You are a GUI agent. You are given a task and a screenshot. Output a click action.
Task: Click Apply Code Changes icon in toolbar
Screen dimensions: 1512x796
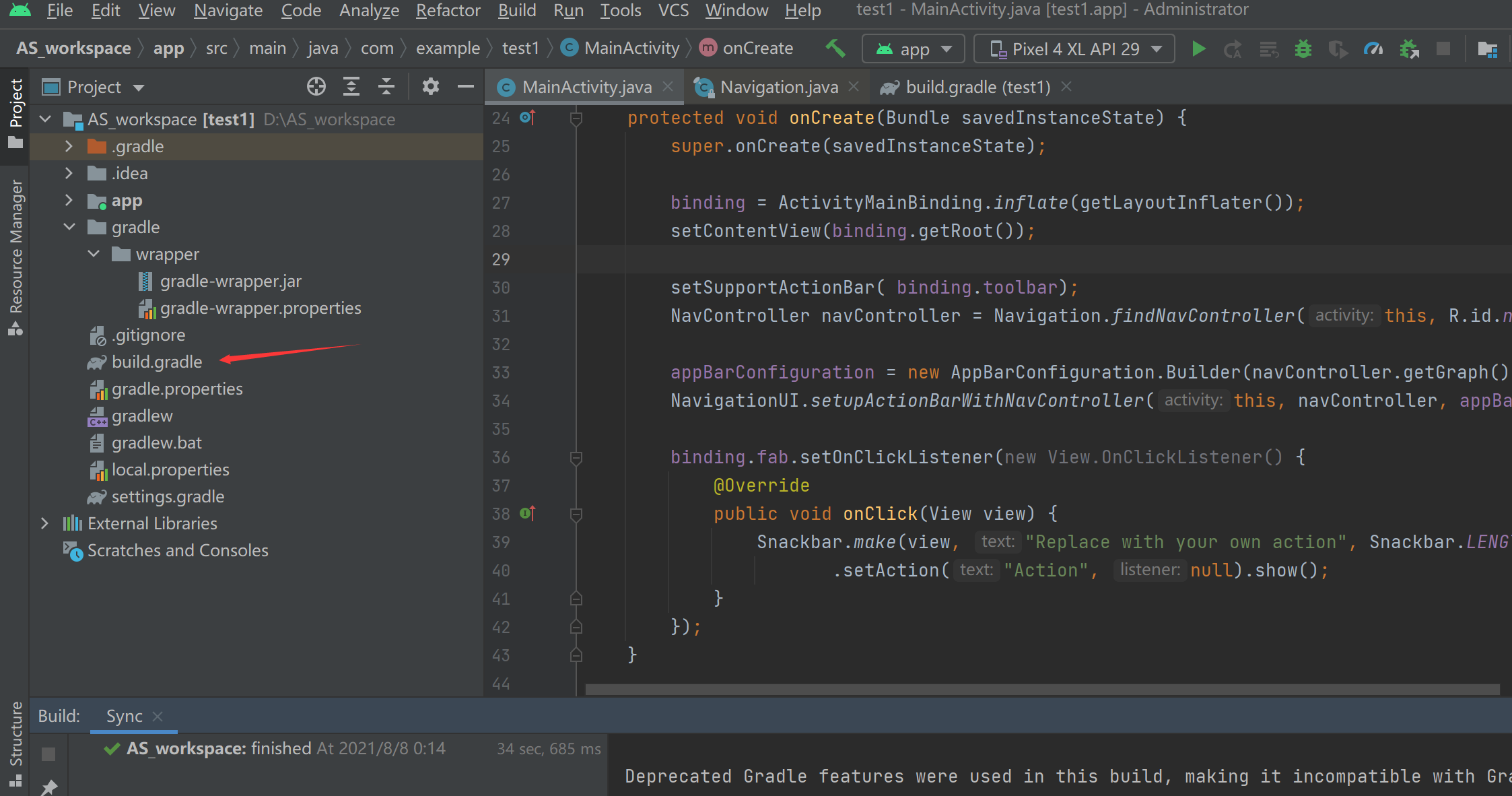click(x=1269, y=49)
